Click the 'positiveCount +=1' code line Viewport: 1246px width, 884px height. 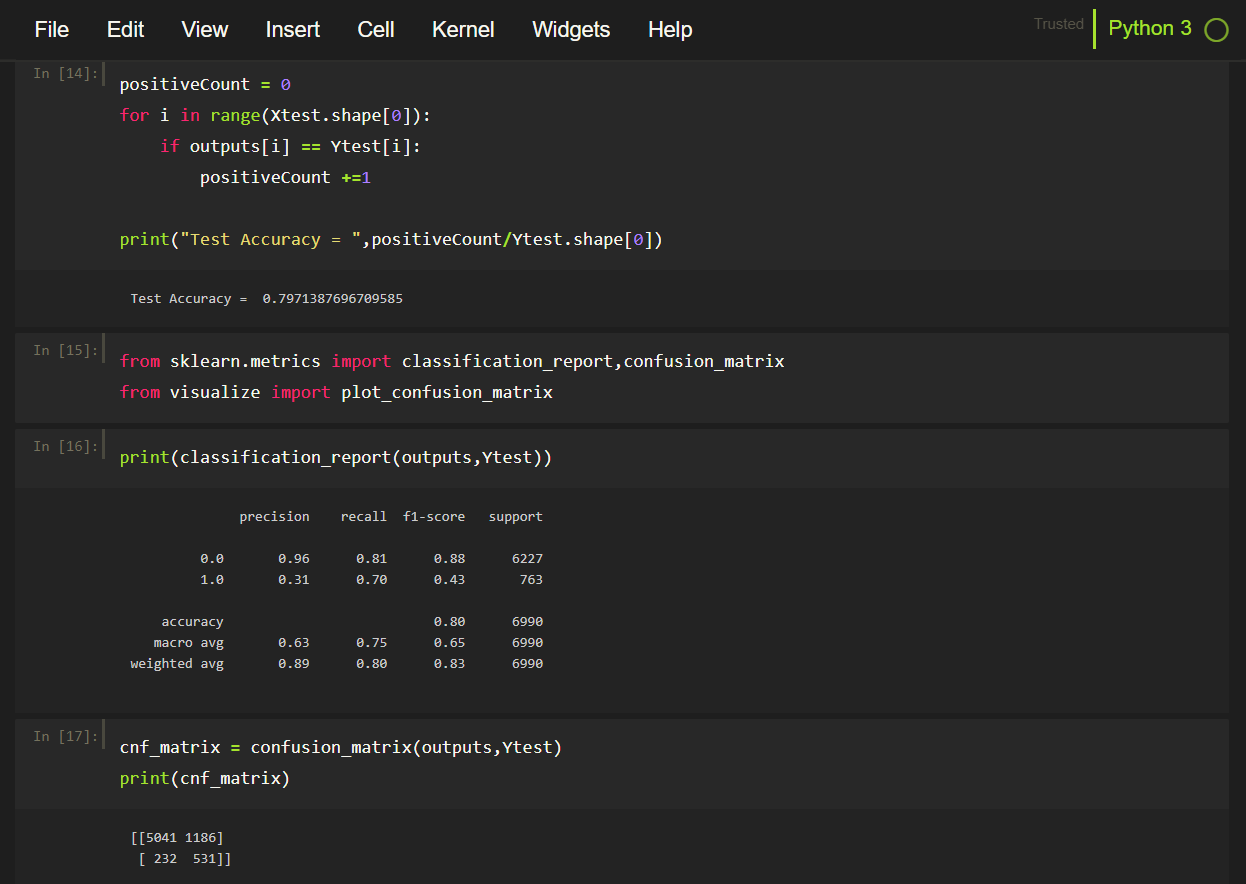point(286,177)
